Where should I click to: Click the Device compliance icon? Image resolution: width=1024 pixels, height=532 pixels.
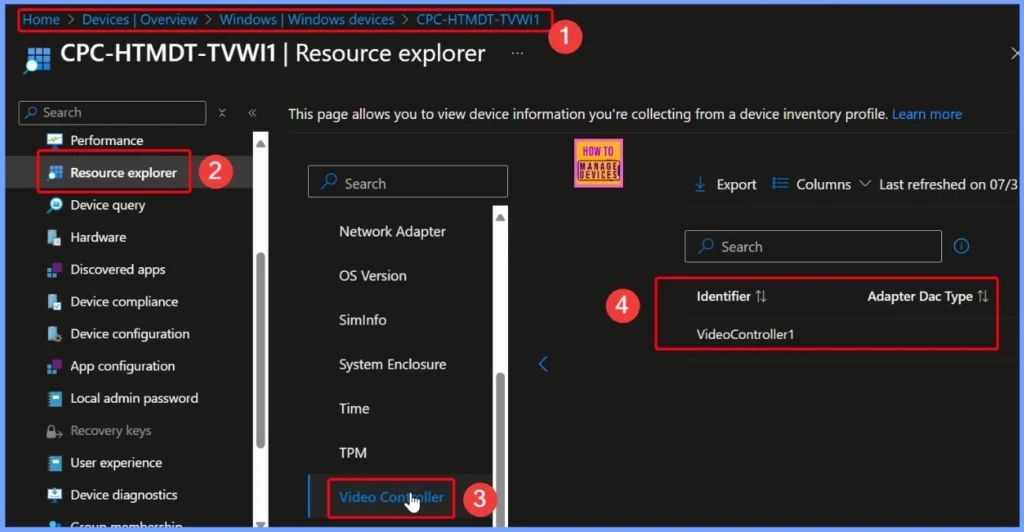click(55, 302)
